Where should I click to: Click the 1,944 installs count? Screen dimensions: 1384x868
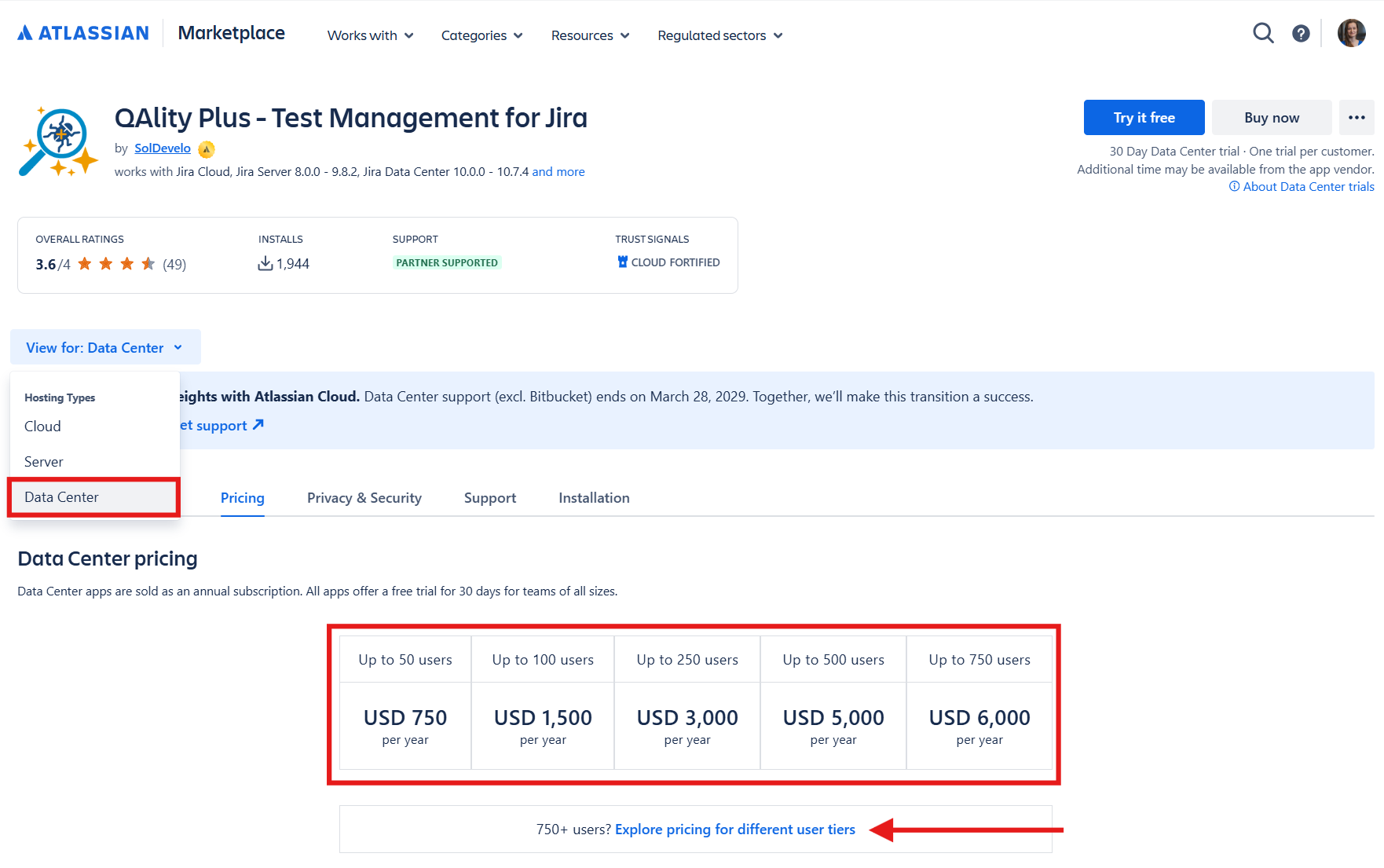coord(293,264)
